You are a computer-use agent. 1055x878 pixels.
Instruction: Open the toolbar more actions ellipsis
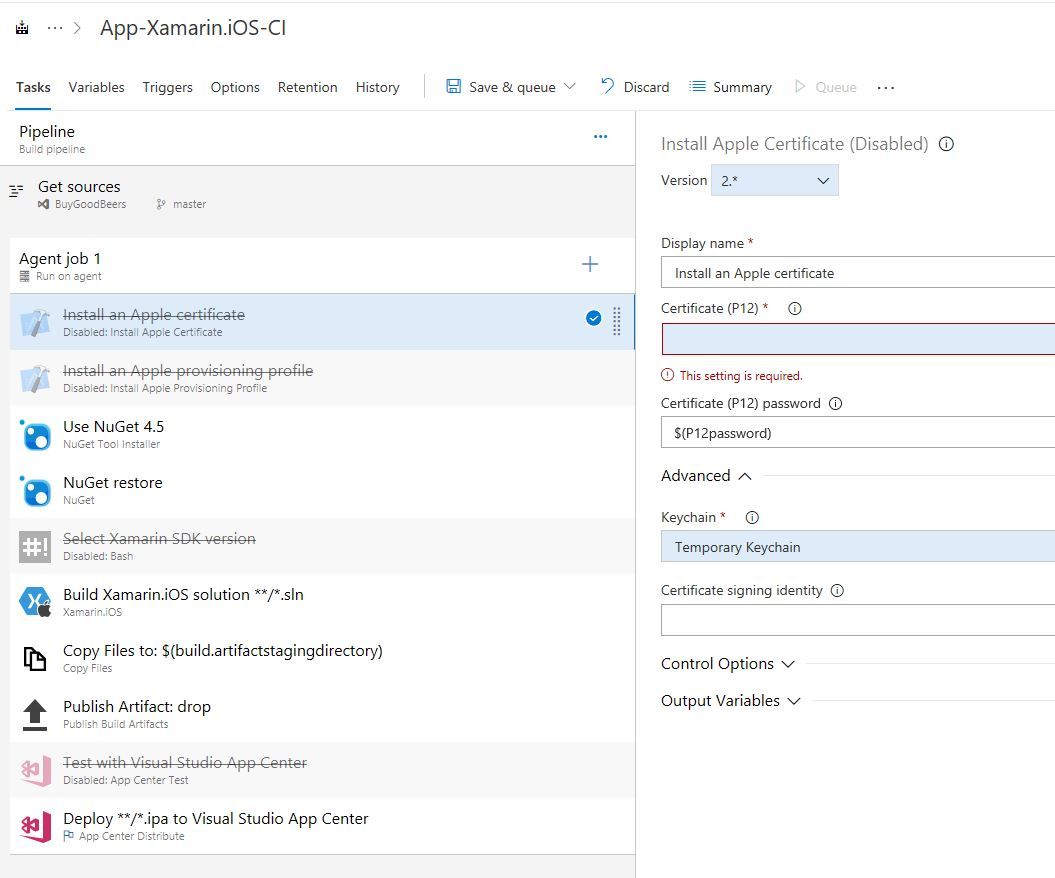(885, 87)
